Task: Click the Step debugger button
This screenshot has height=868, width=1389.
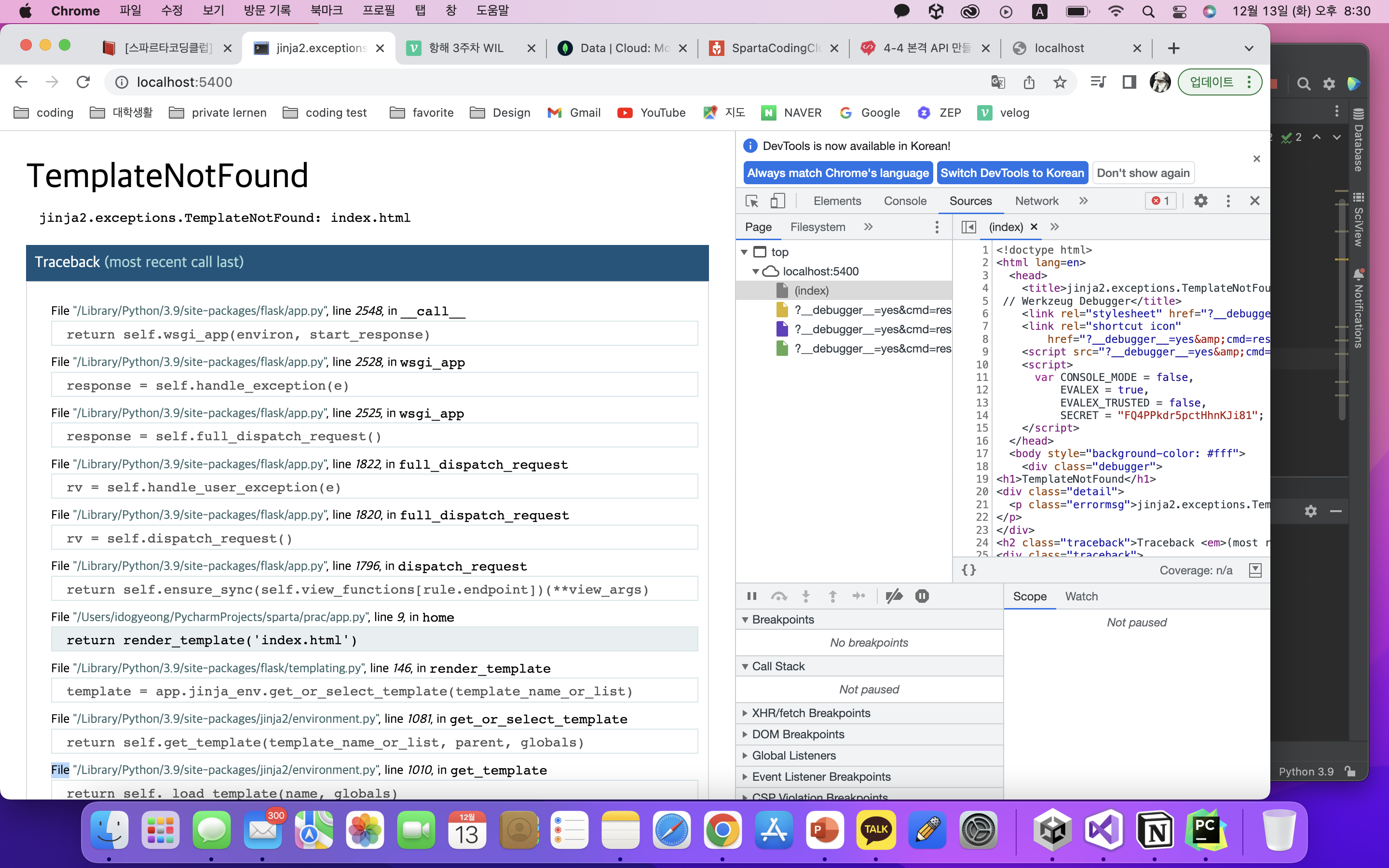Action: pos(859,597)
